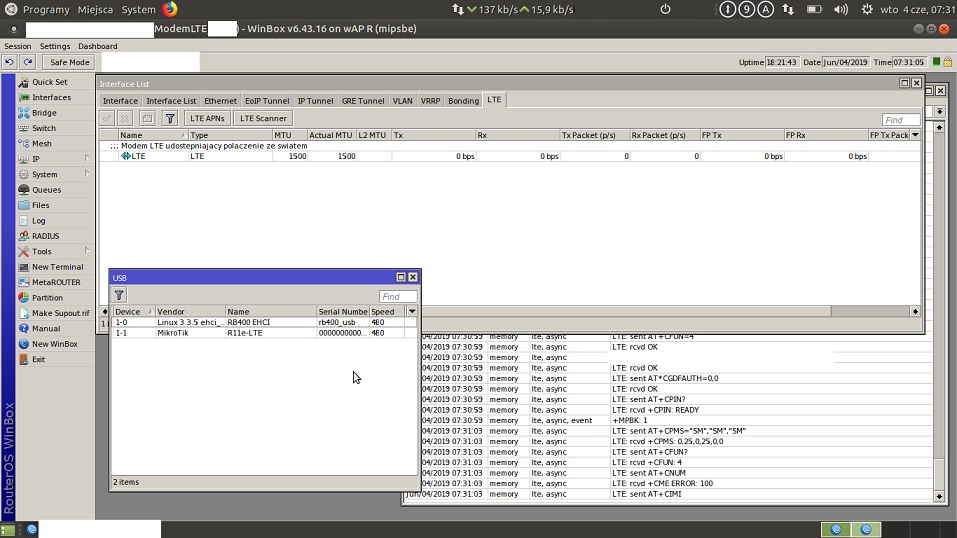
Task: Toggle Safe Mode
Action: pos(70,62)
